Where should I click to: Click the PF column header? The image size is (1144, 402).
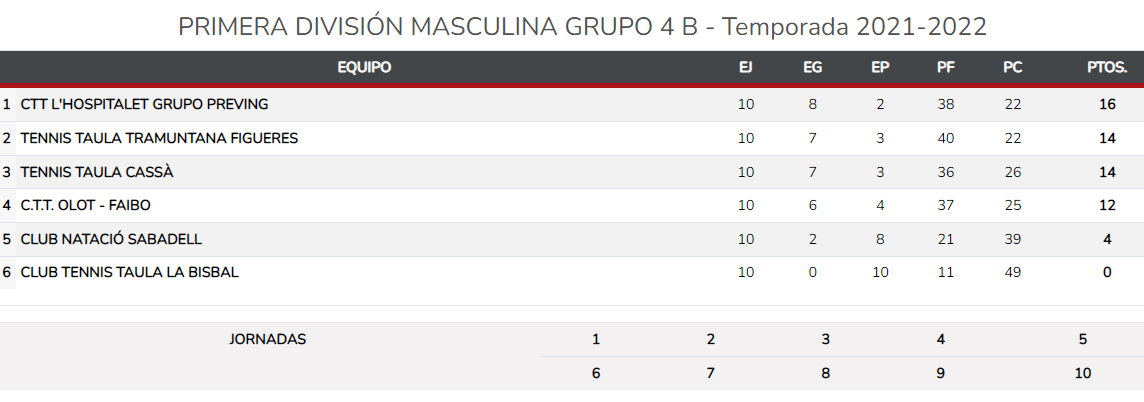[x=945, y=68]
